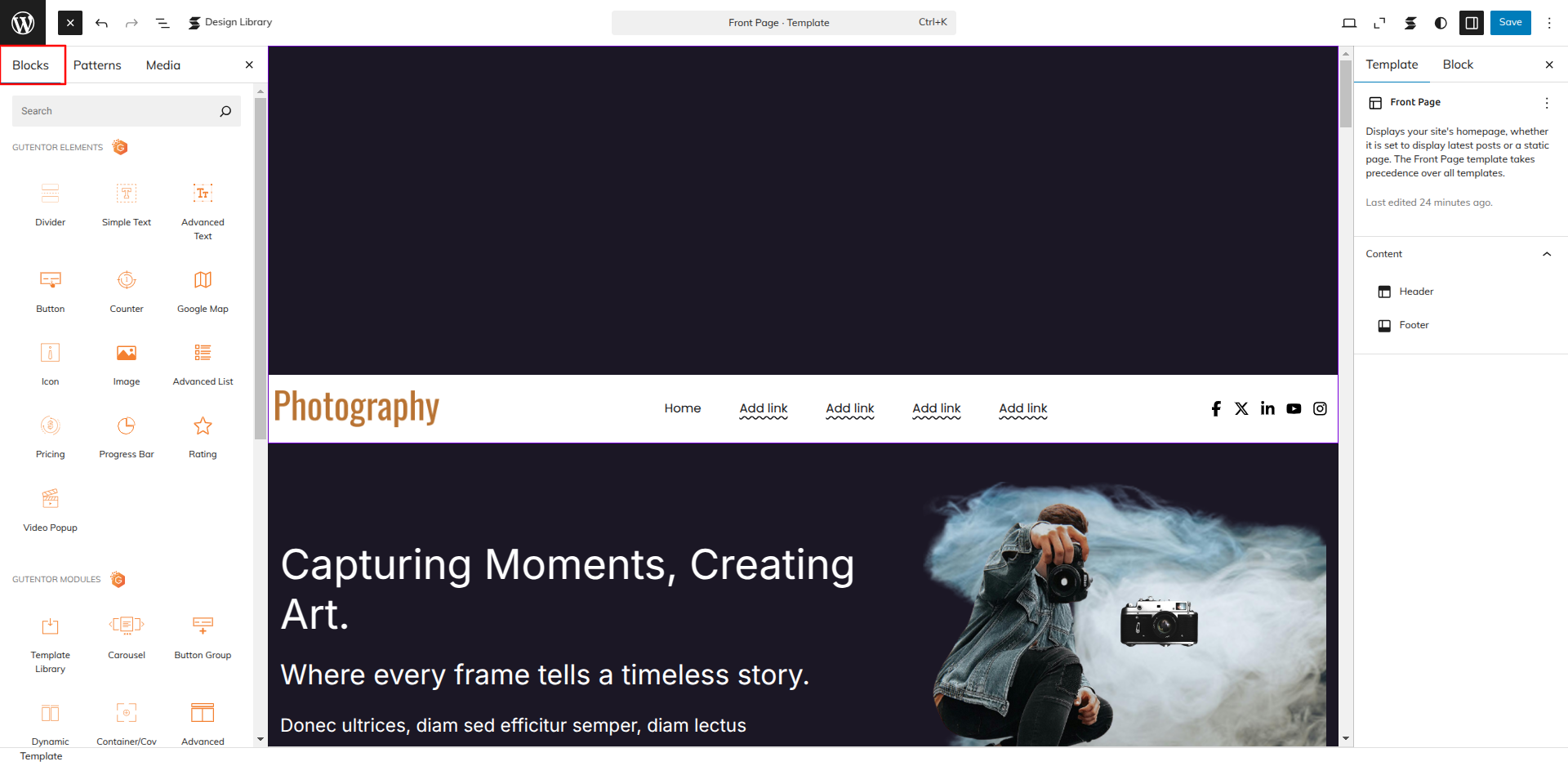Open the editor Options menu
This screenshot has width=1568, height=766.
click(1549, 23)
